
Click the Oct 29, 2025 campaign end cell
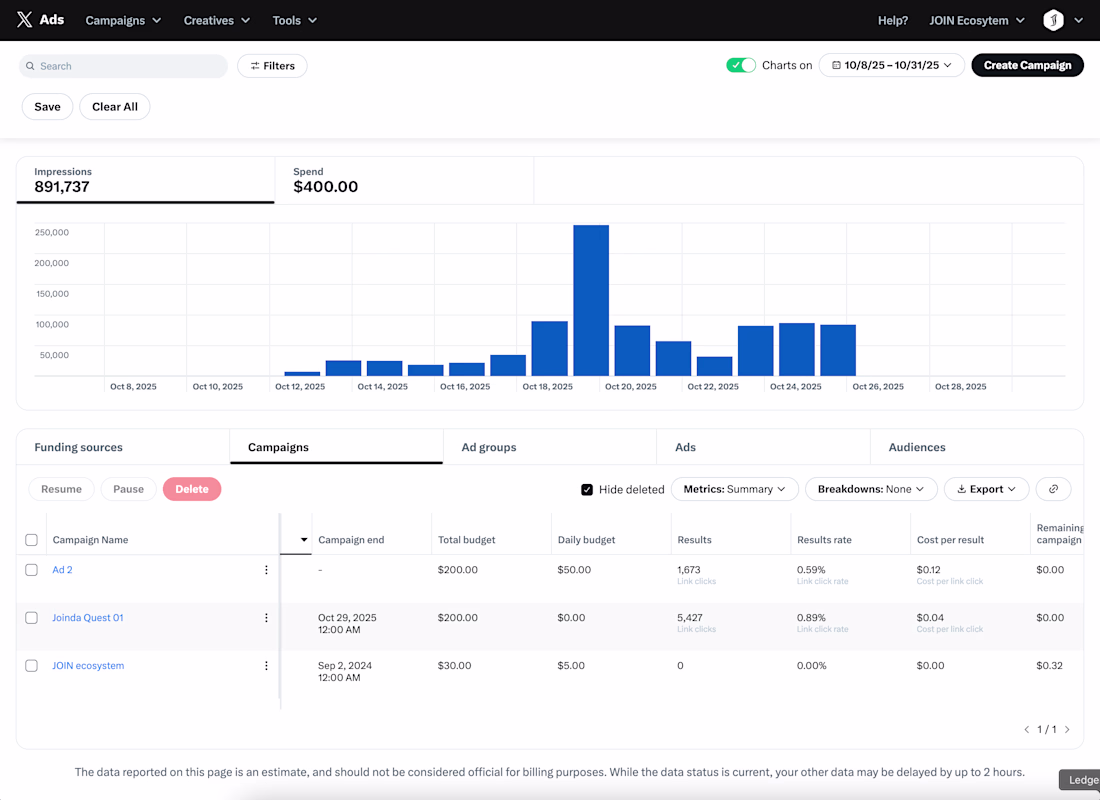[x=347, y=623]
